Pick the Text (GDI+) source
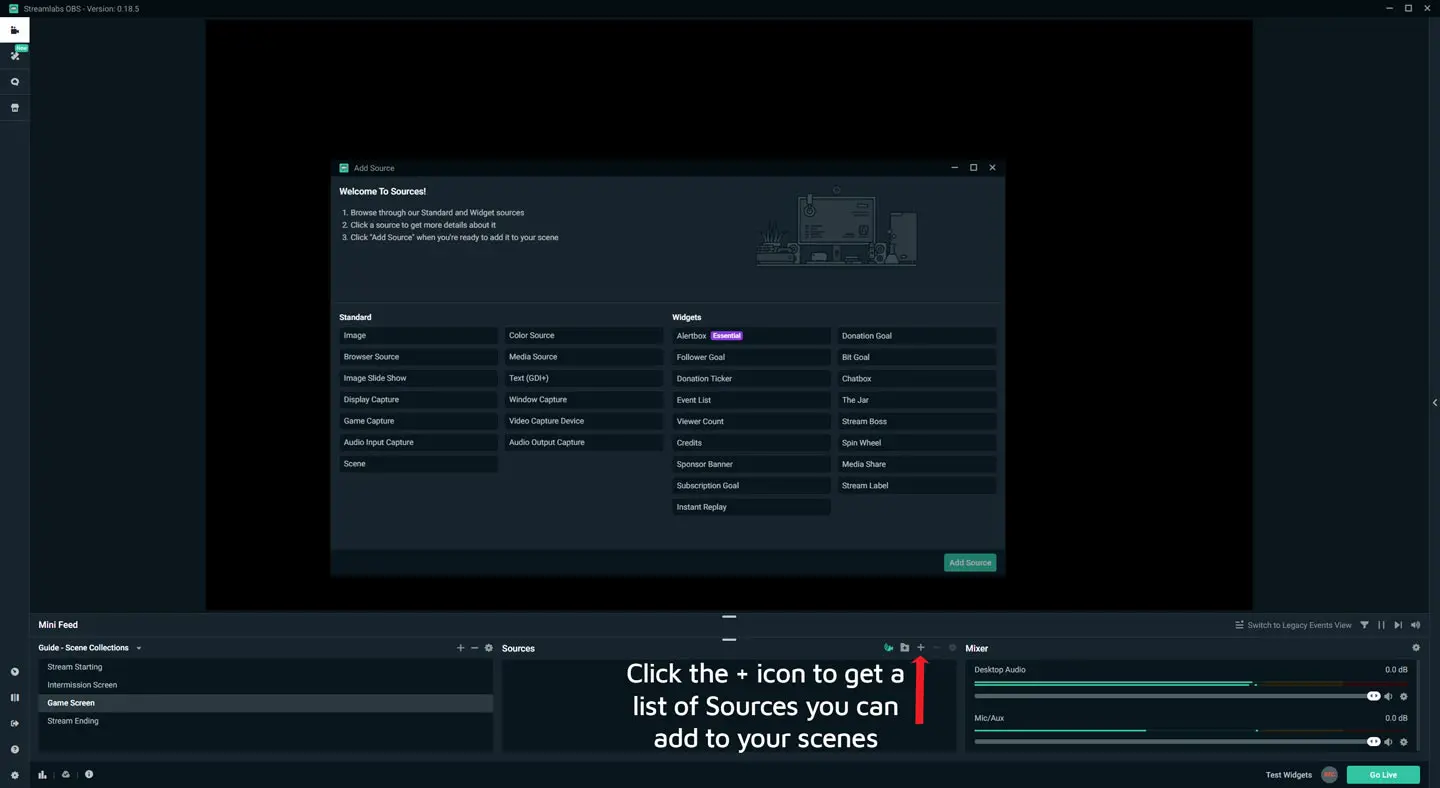The image size is (1440, 788). point(583,378)
